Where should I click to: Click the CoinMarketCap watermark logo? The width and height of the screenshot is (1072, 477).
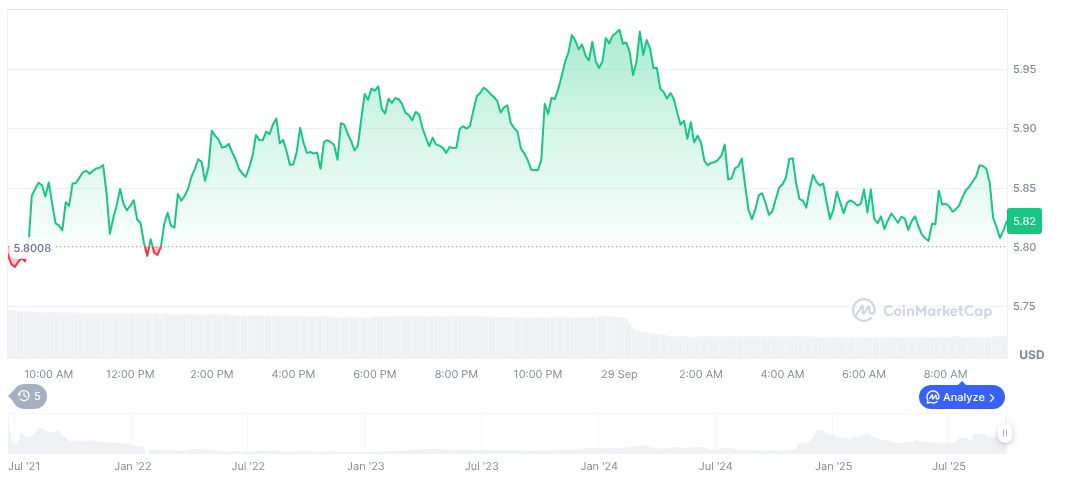click(x=921, y=311)
